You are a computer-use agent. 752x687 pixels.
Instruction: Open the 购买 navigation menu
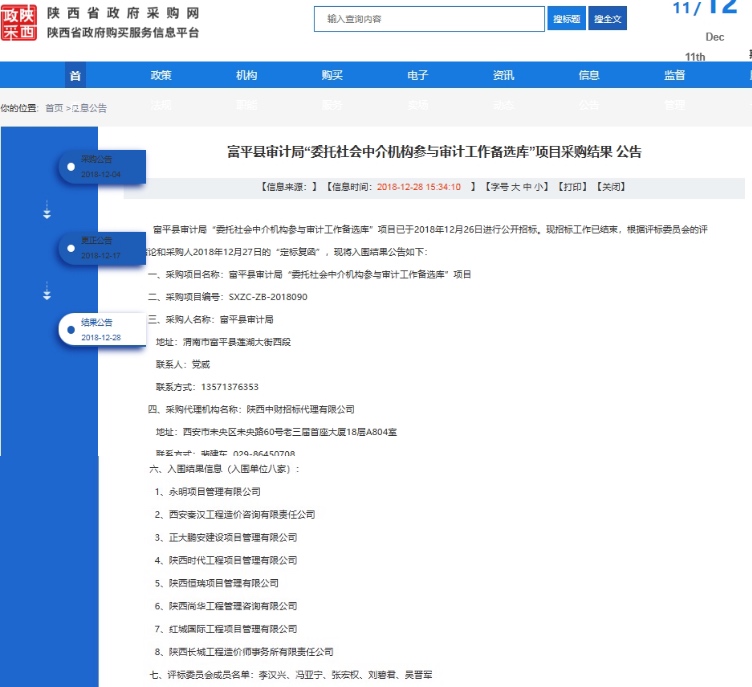[332, 75]
